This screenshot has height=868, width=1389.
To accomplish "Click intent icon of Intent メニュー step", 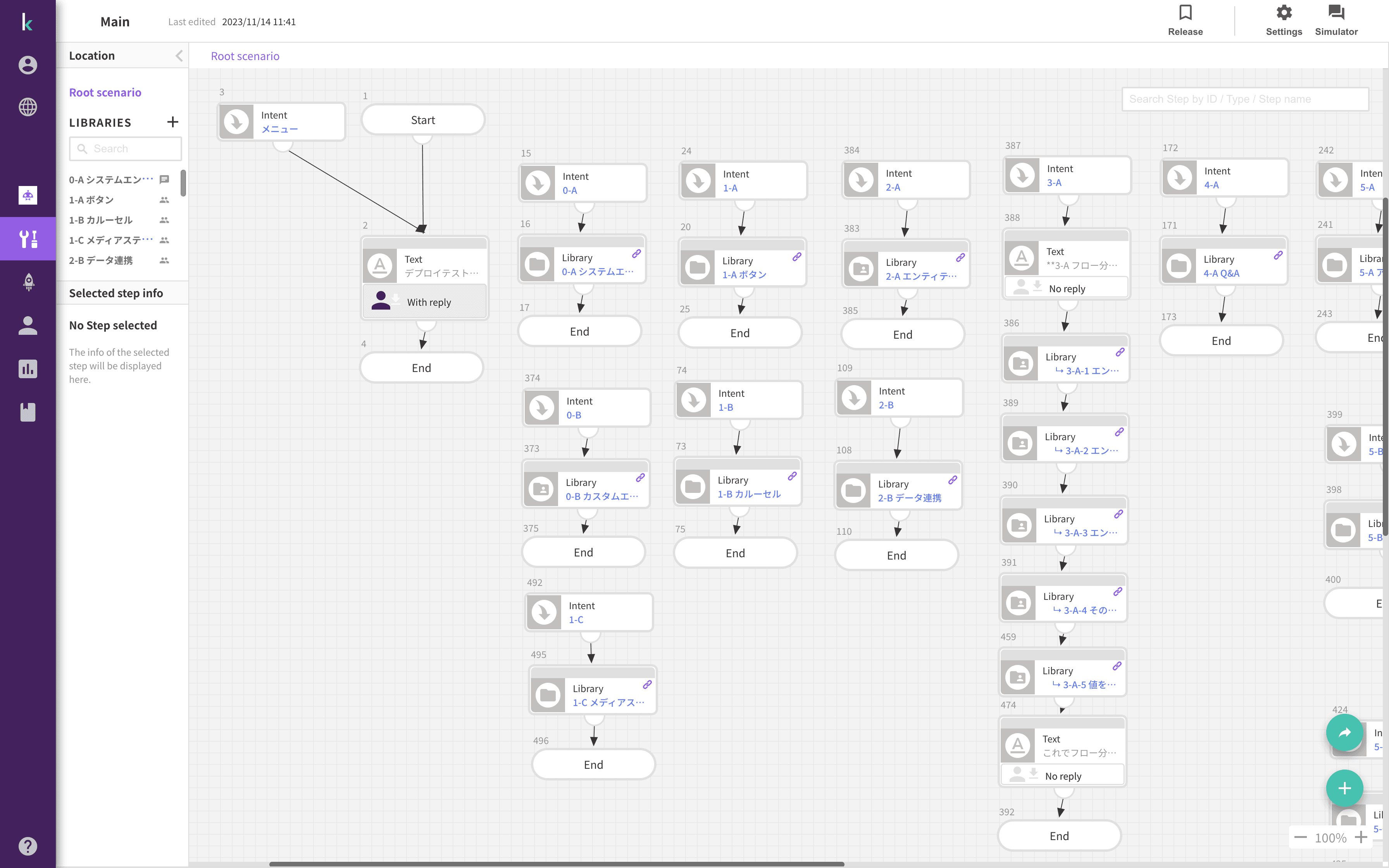I will [x=236, y=122].
